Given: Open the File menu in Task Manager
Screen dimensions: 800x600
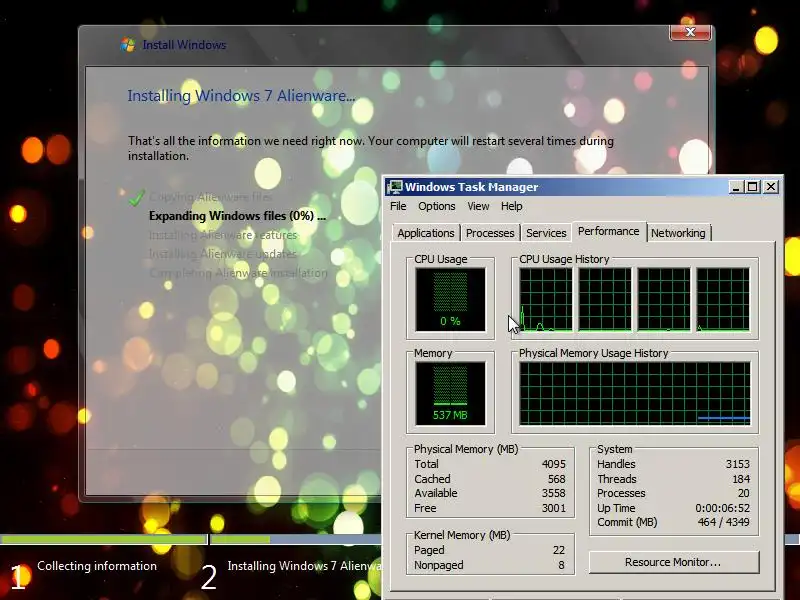Looking at the screenshot, I should coord(398,206).
